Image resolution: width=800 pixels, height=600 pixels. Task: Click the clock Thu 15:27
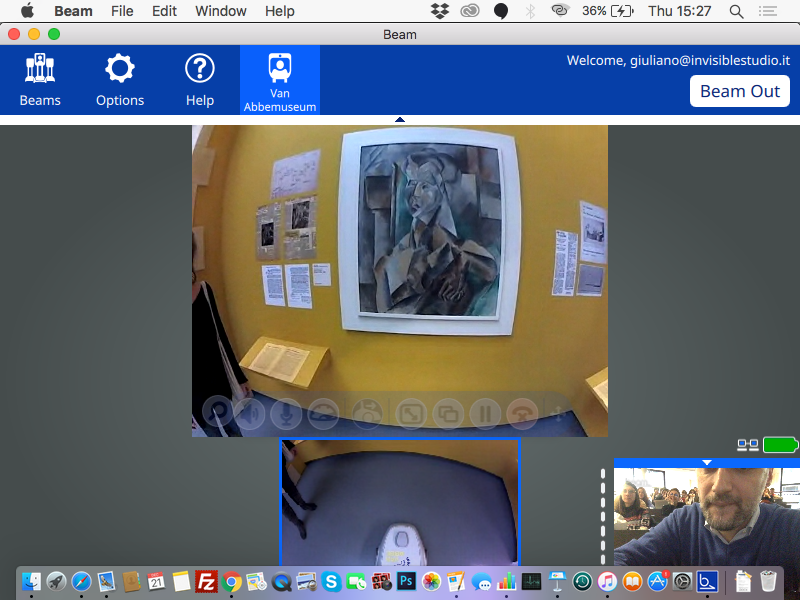coord(680,11)
